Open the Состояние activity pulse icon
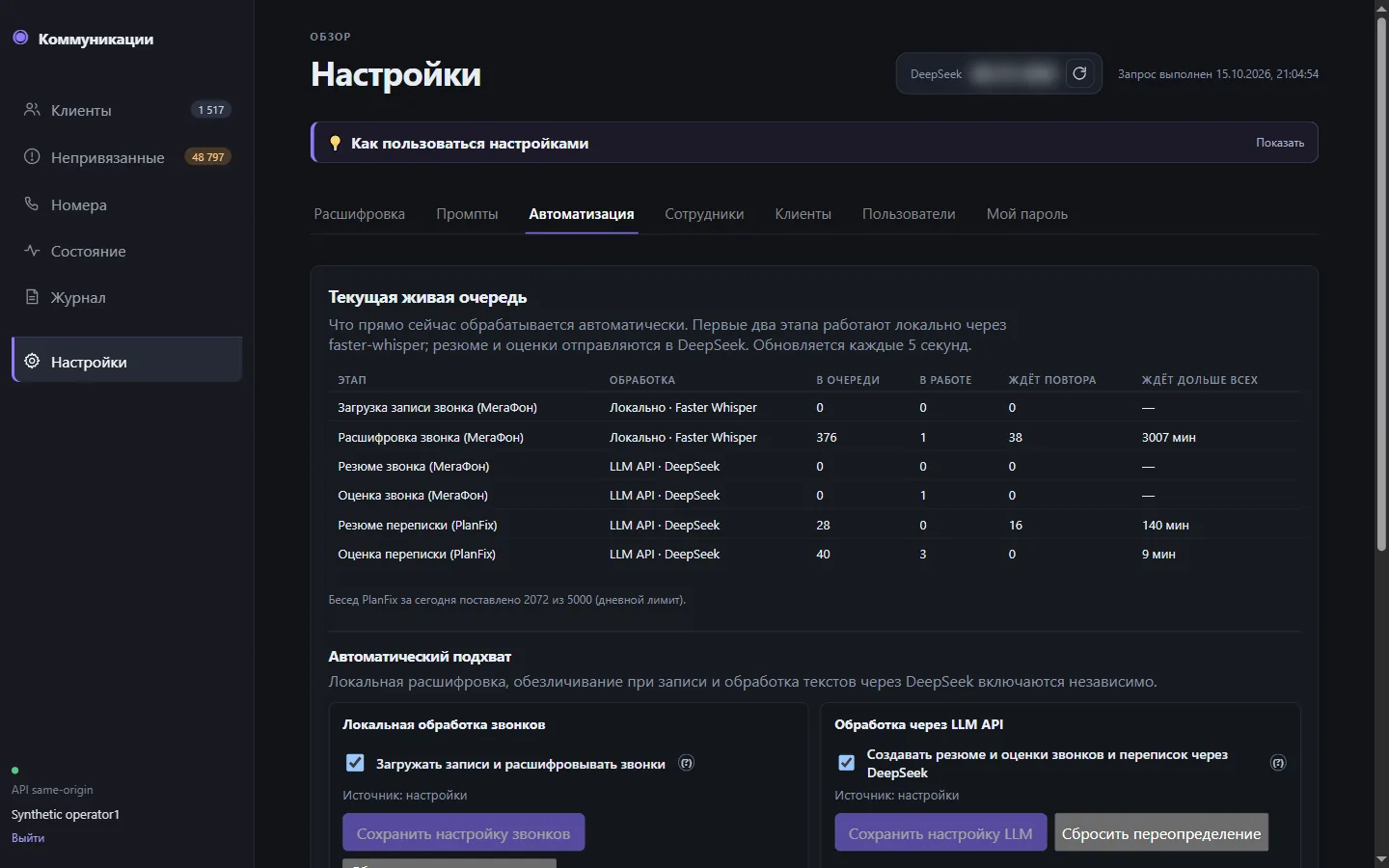 pos(32,250)
